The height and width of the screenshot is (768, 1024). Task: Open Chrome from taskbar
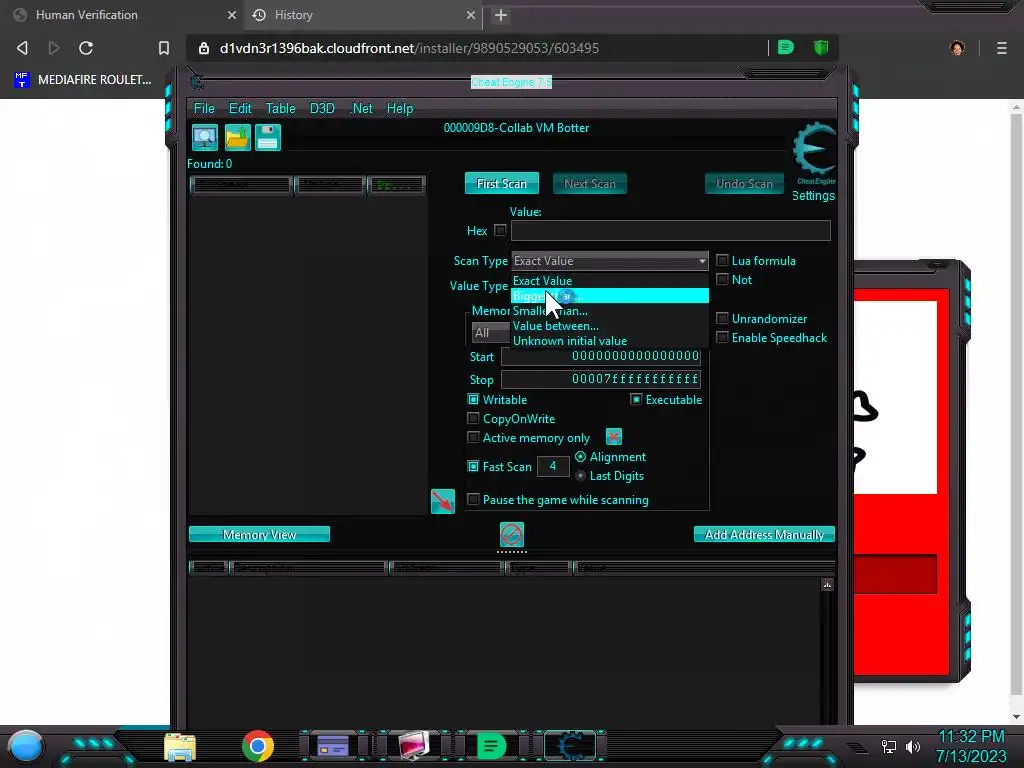(x=257, y=746)
